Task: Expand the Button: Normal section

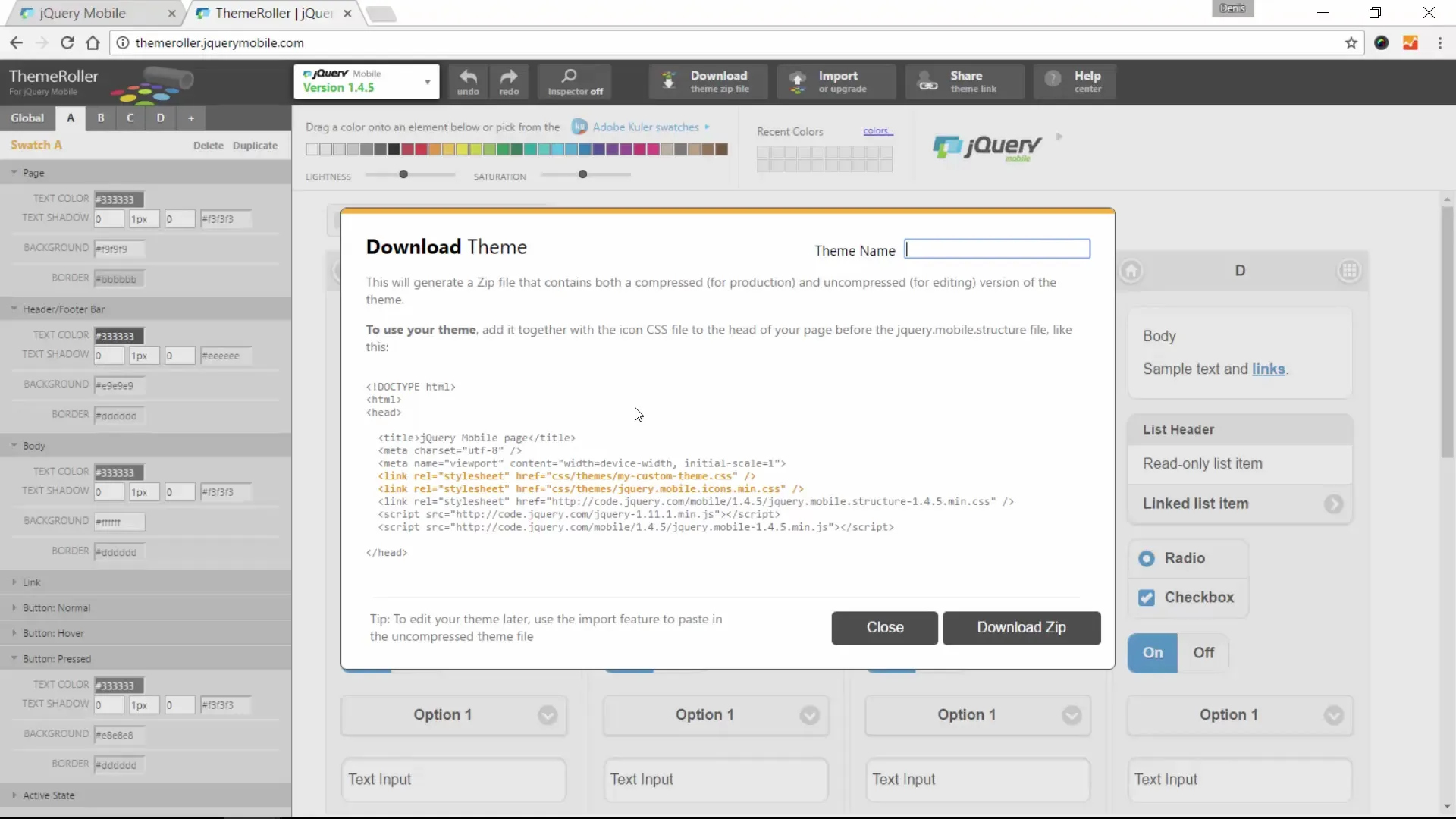Action: coord(146,608)
